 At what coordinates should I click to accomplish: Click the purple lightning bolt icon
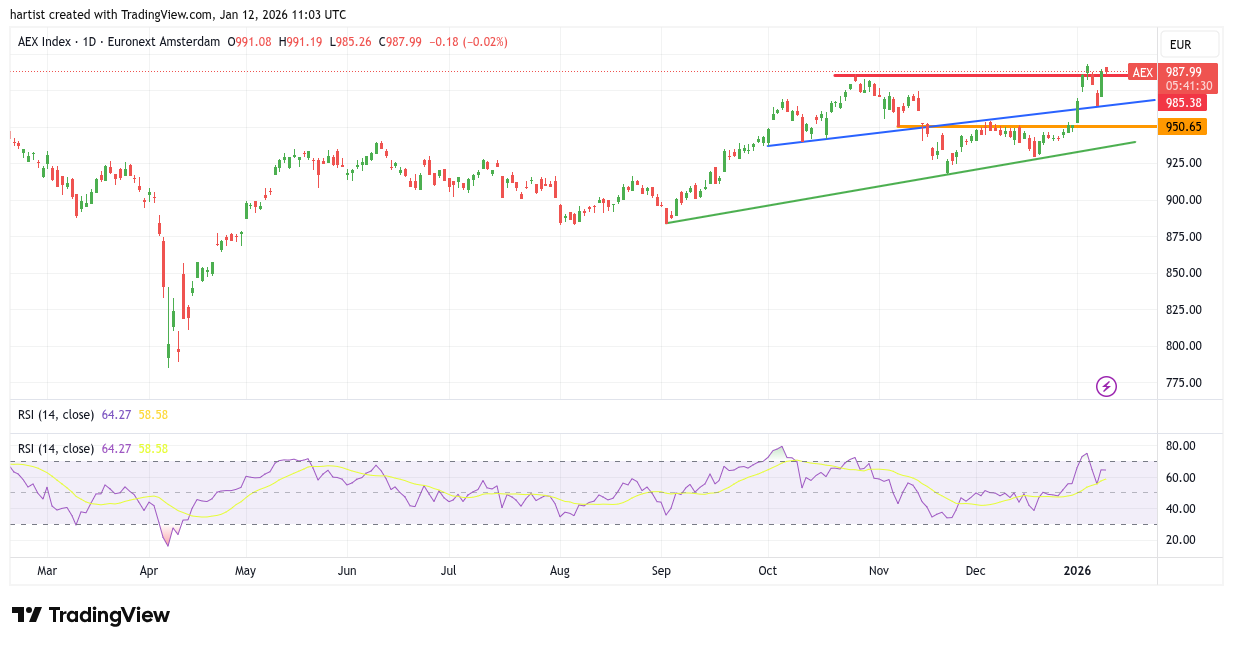1106,386
